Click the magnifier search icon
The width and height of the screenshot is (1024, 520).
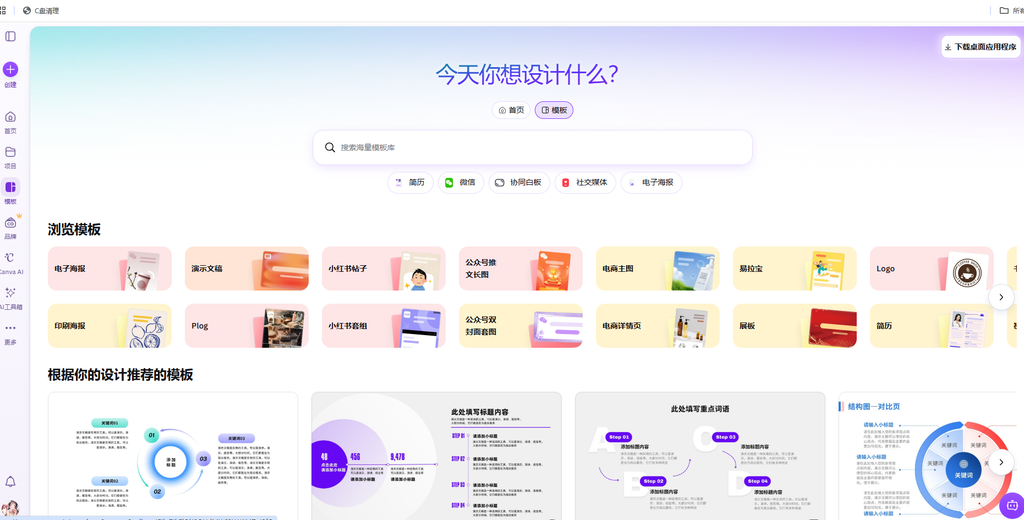[x=330, y=148]
